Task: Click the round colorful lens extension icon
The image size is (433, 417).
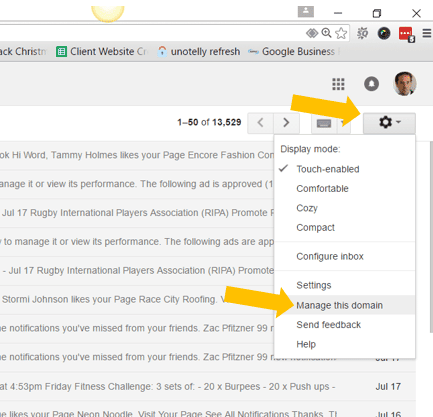Action: [x=384, y=33]
